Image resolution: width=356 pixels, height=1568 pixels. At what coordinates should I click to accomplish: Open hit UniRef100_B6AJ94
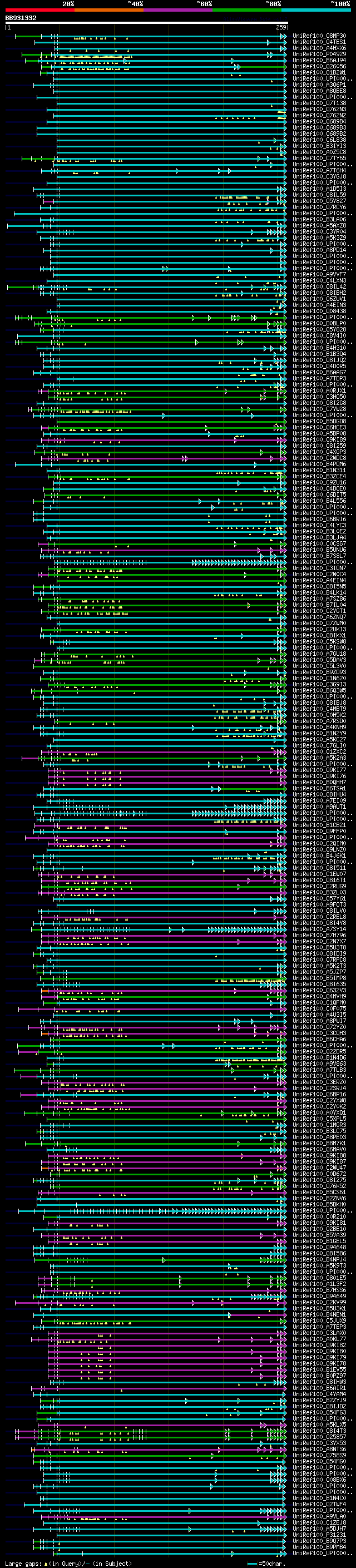319,60
